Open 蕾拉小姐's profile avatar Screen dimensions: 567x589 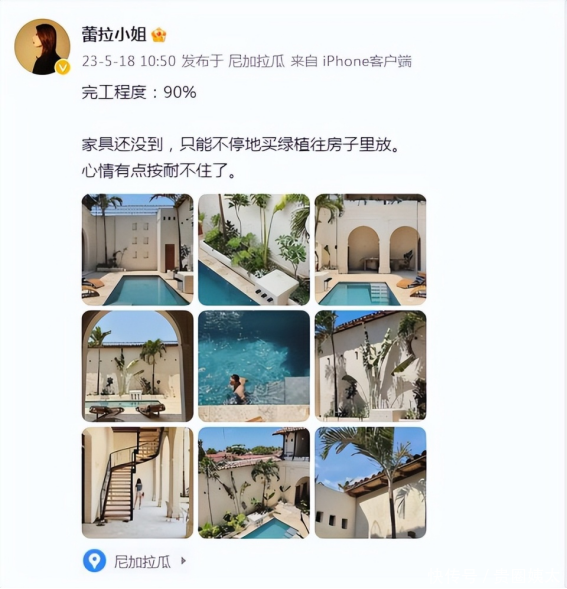click(x=42, y=47)
